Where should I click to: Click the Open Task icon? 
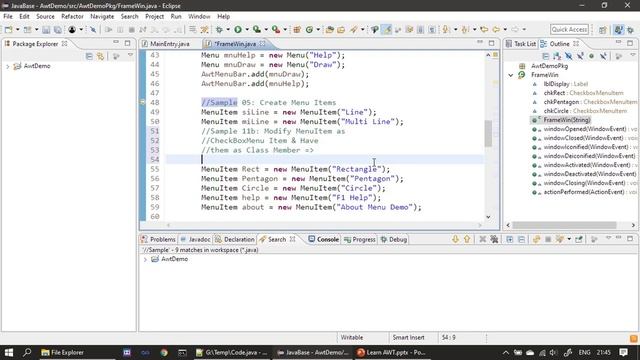(x=341, y=29)
